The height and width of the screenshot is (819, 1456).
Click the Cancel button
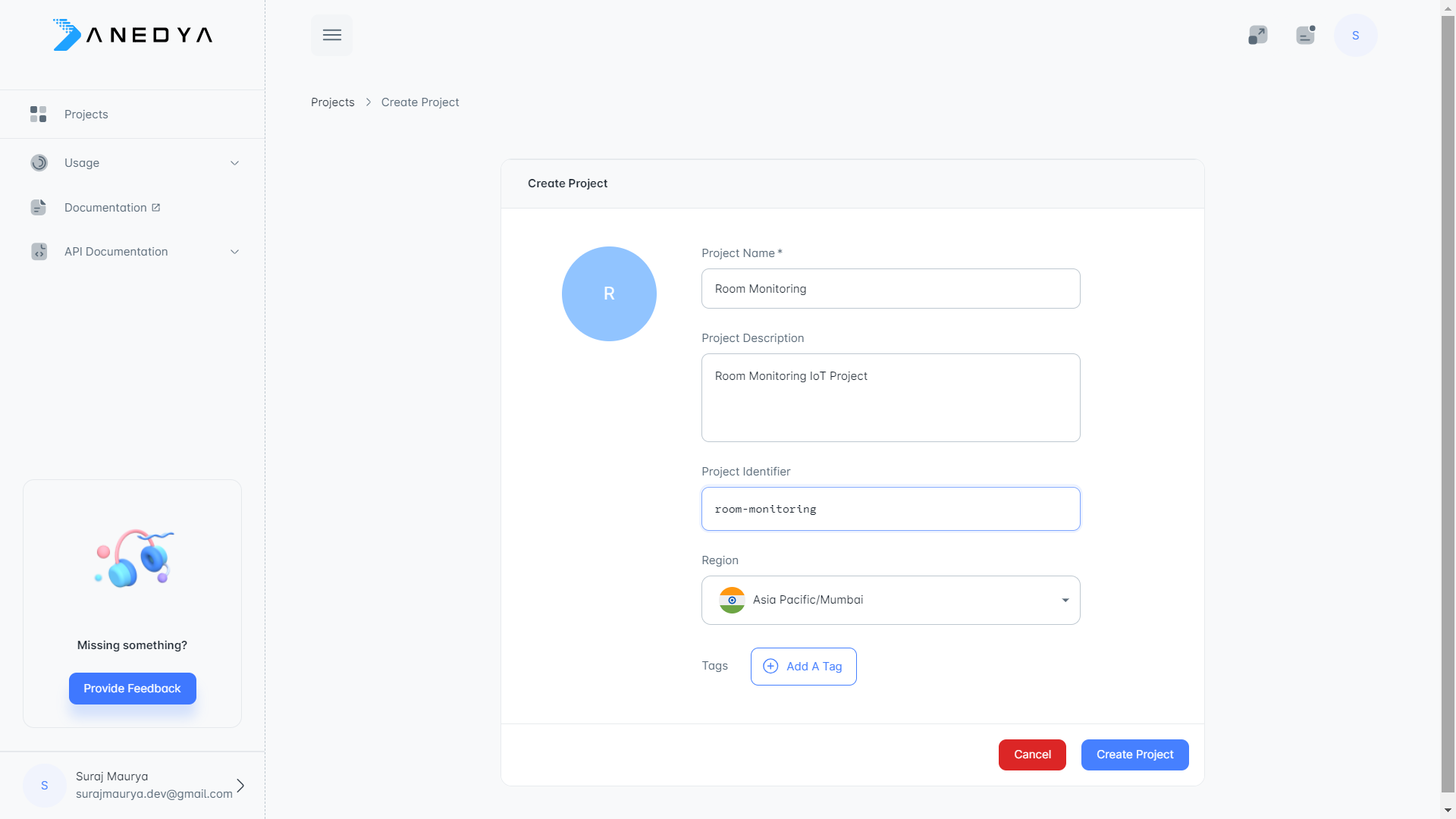tap(1032, 754)
